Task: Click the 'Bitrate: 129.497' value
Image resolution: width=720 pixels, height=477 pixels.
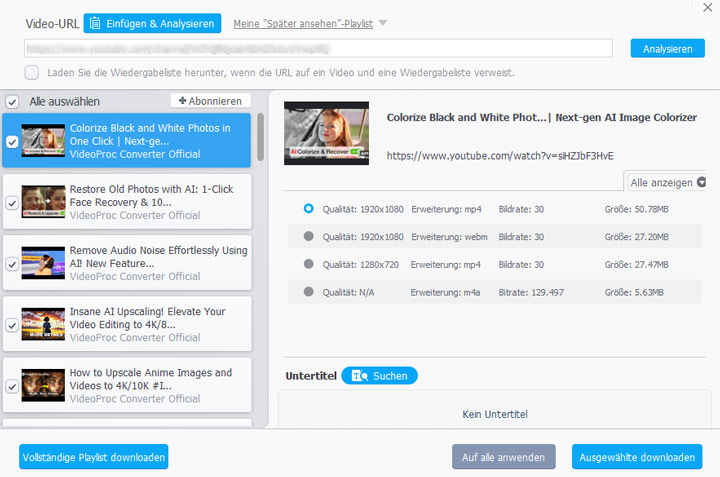Action: click(531, 292)
